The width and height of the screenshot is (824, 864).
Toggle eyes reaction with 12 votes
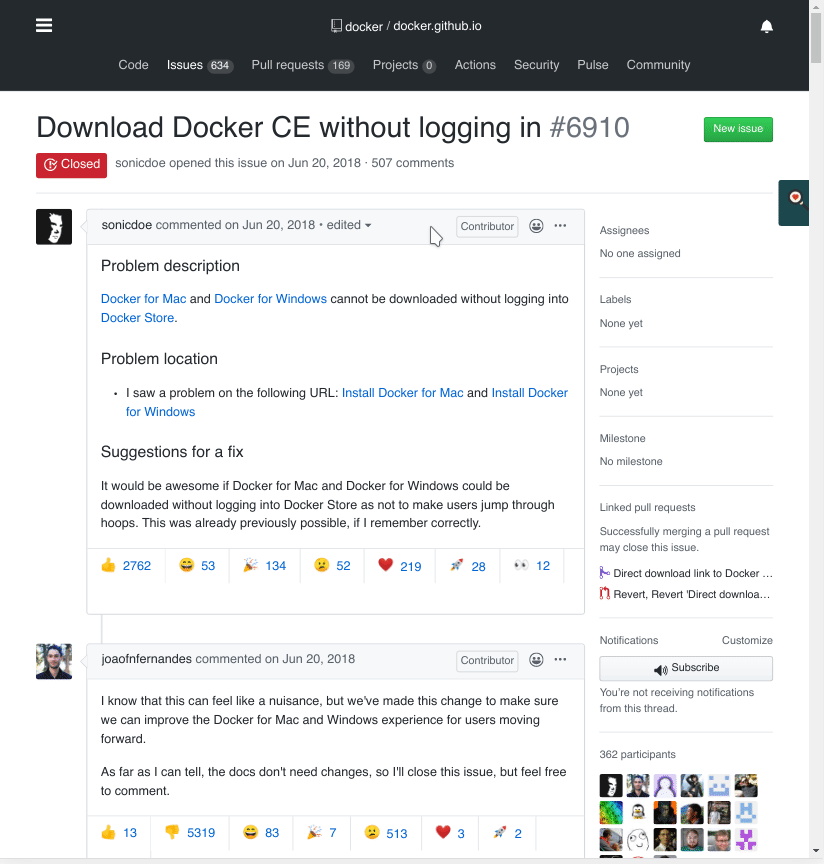[x=532, y=566]
